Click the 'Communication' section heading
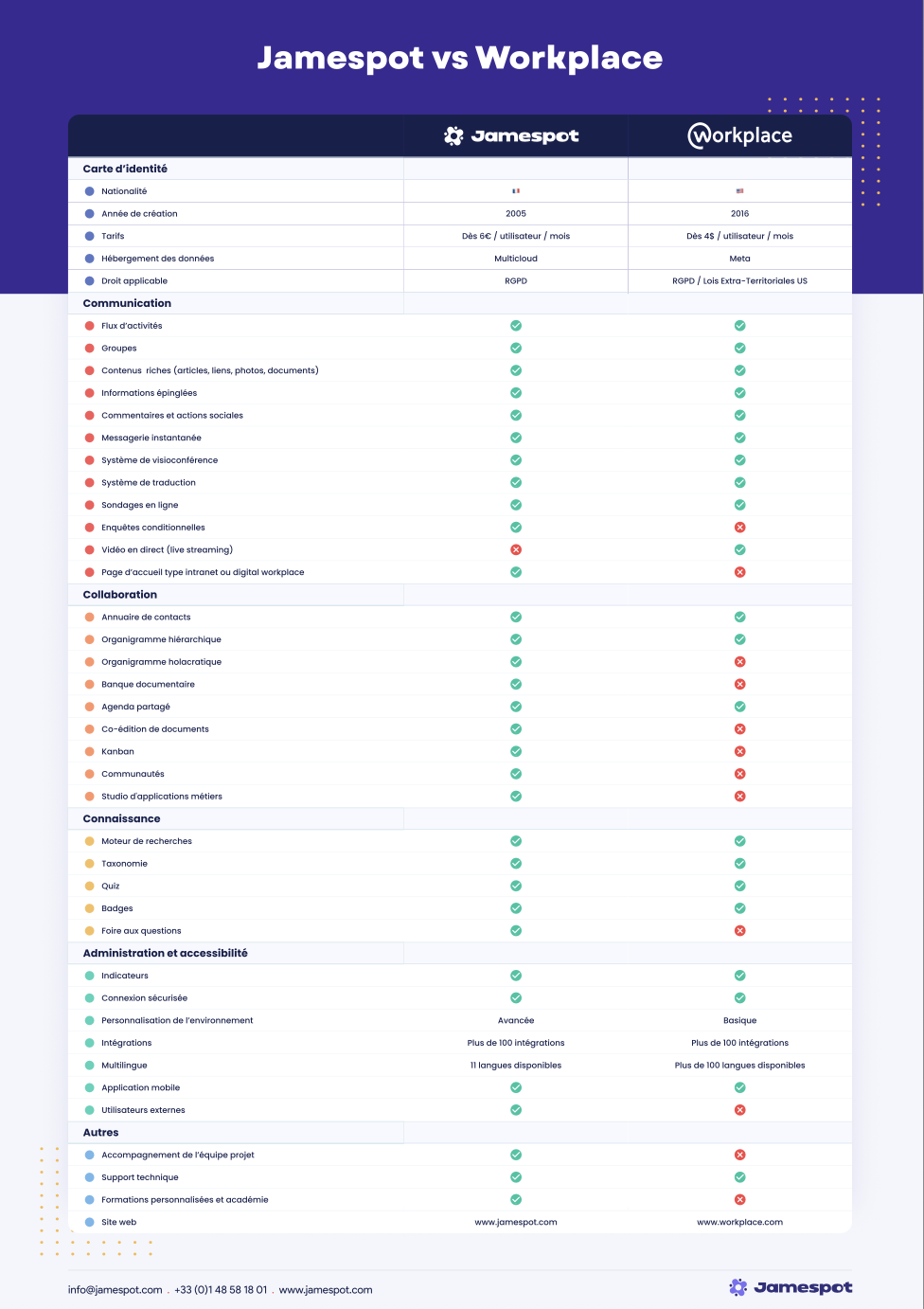This screenshot has width=924, height=1309. 127,303
